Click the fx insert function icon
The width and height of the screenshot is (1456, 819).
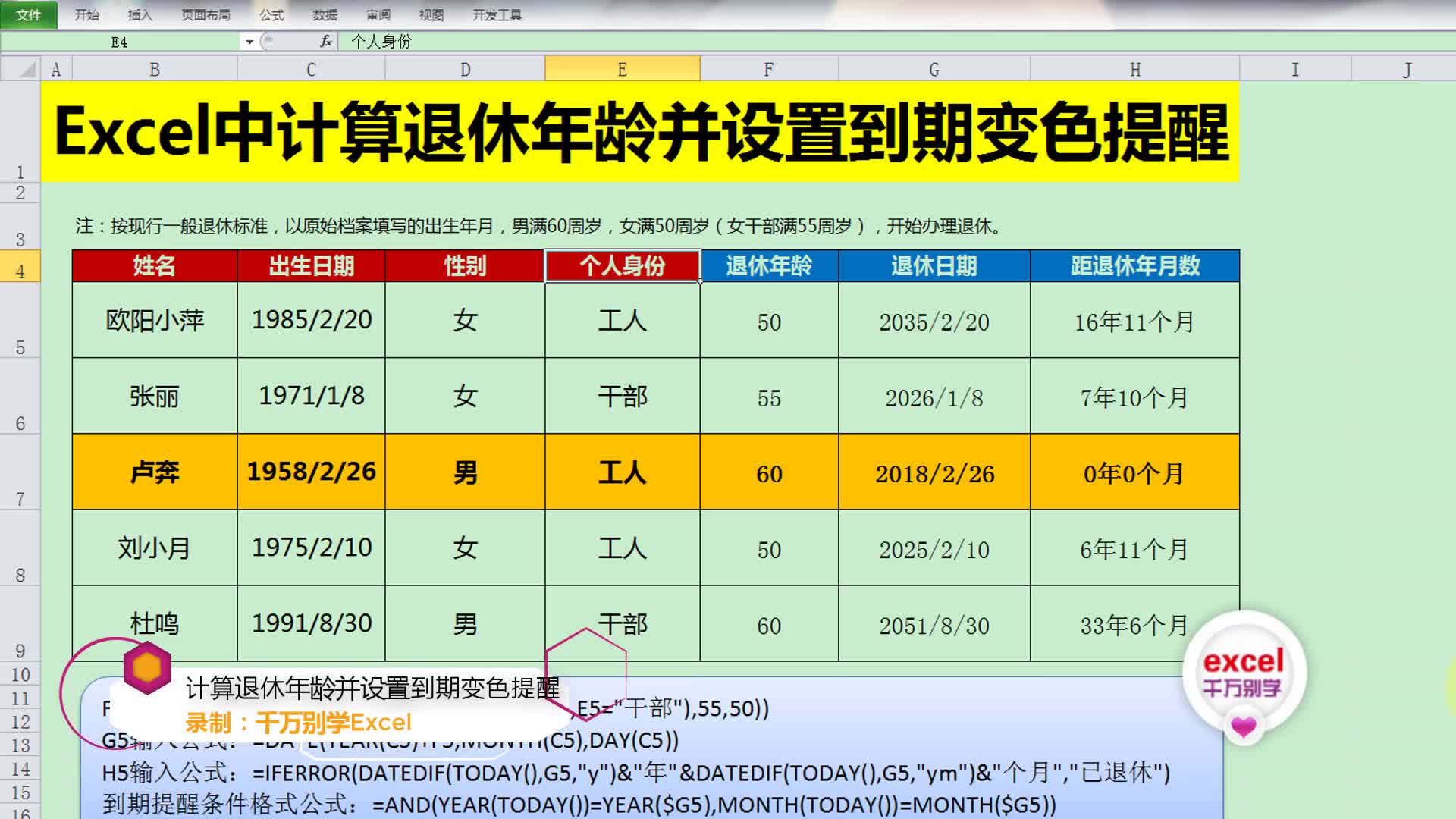tap(326, 42)
